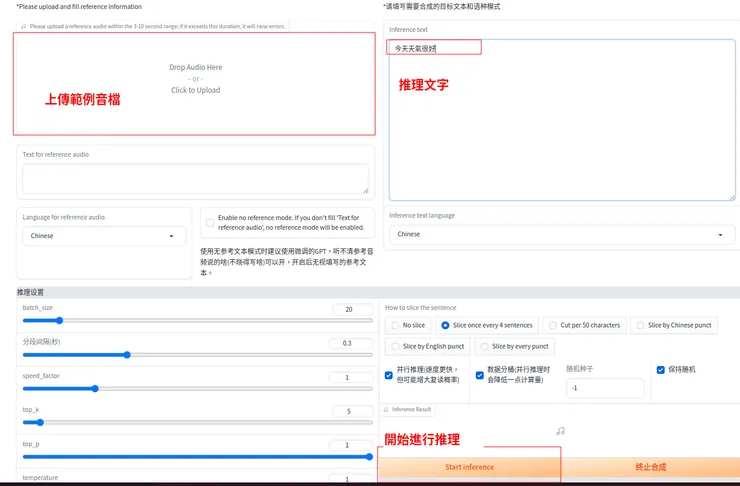Open the Inference text language dropdown

point(562,234)
